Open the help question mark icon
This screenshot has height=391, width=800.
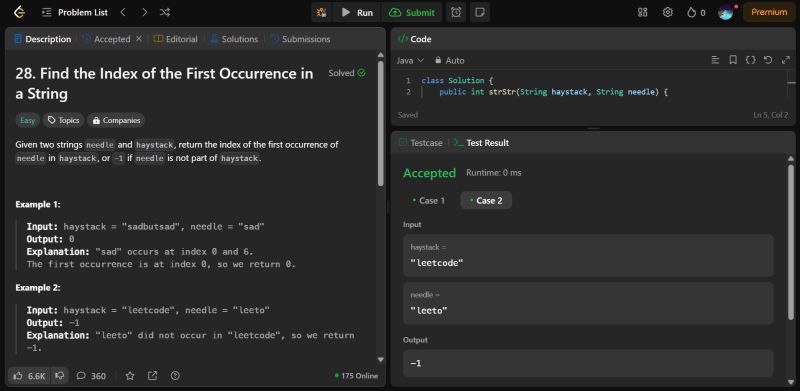coord(175,376)
